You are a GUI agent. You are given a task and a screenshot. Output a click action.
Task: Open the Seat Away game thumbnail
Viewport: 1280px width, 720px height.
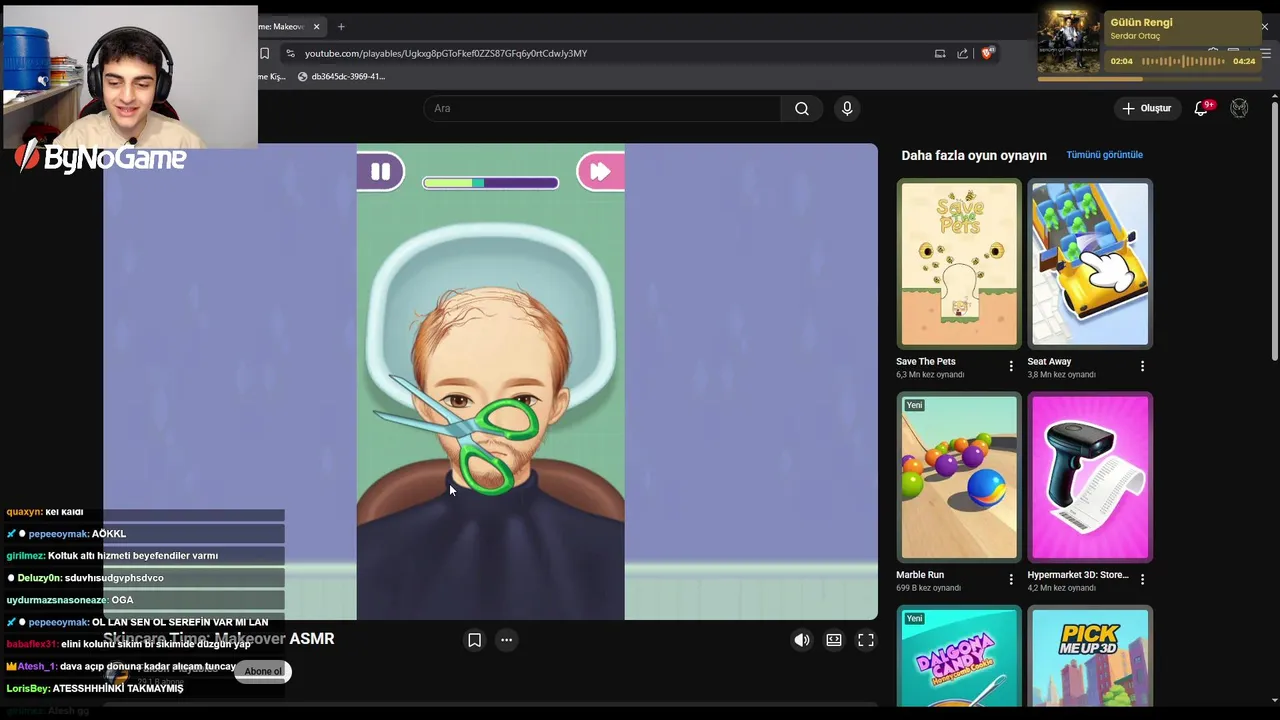click(x=1090, y=264)
